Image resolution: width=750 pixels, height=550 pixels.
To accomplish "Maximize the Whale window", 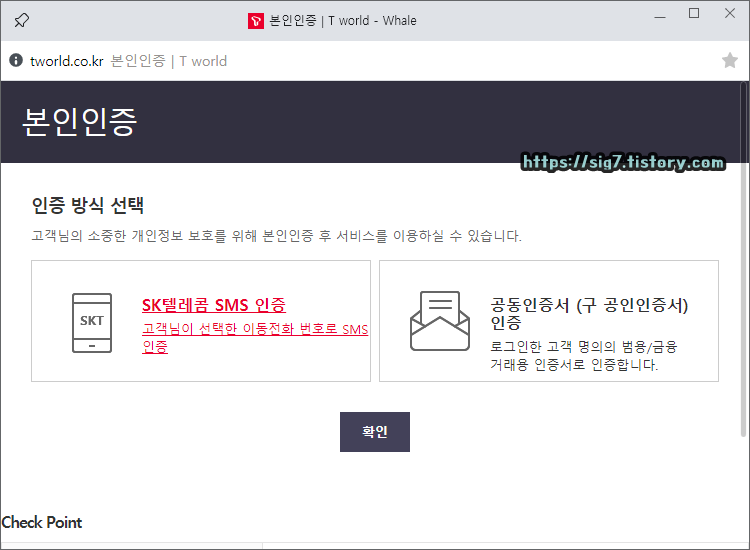I will [x=694, y=14].
